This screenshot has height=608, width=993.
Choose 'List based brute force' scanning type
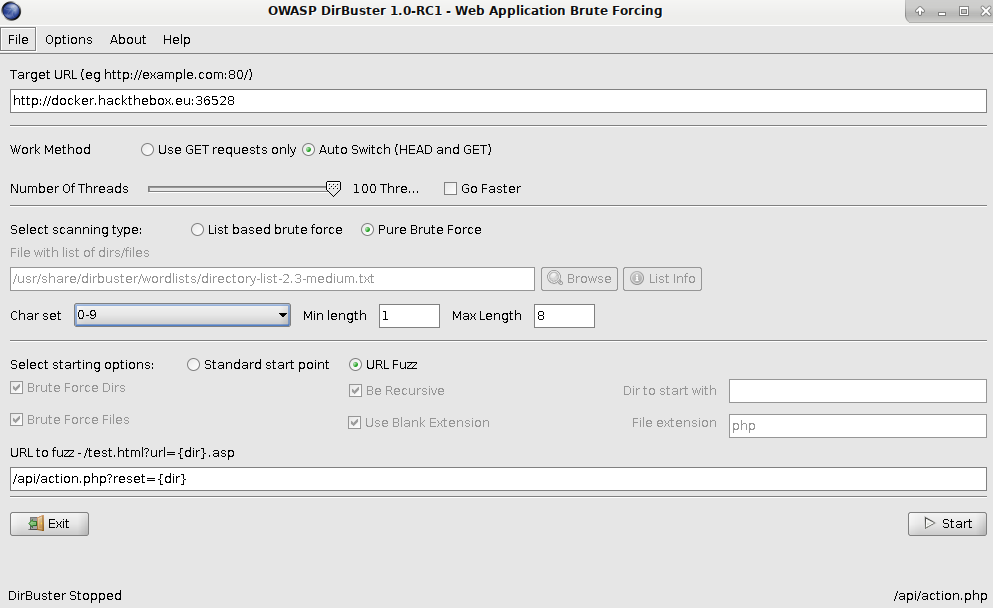click(x=197, y=229)
